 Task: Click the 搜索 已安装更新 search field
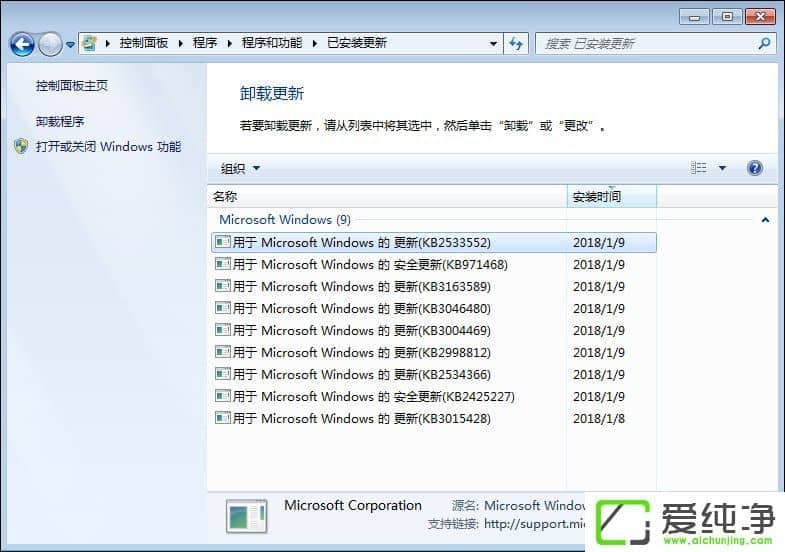pyautogui.click(x=645, y=44)
